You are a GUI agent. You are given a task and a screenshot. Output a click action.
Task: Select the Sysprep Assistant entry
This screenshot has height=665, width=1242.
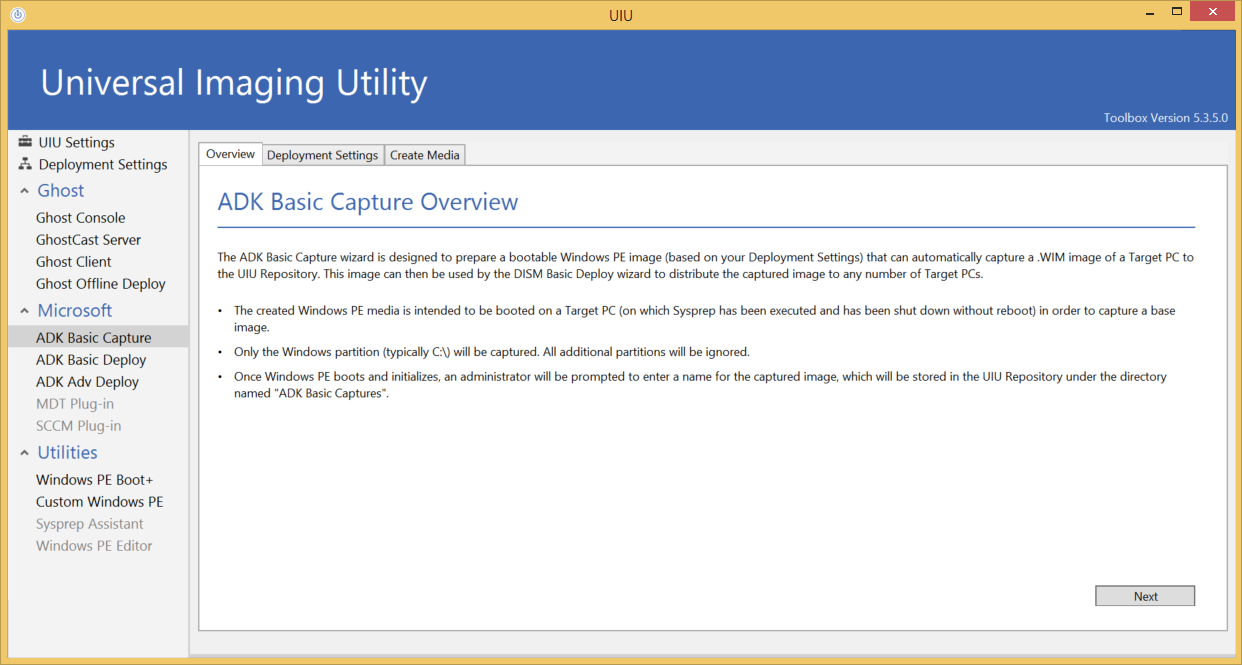pos(90,524)
